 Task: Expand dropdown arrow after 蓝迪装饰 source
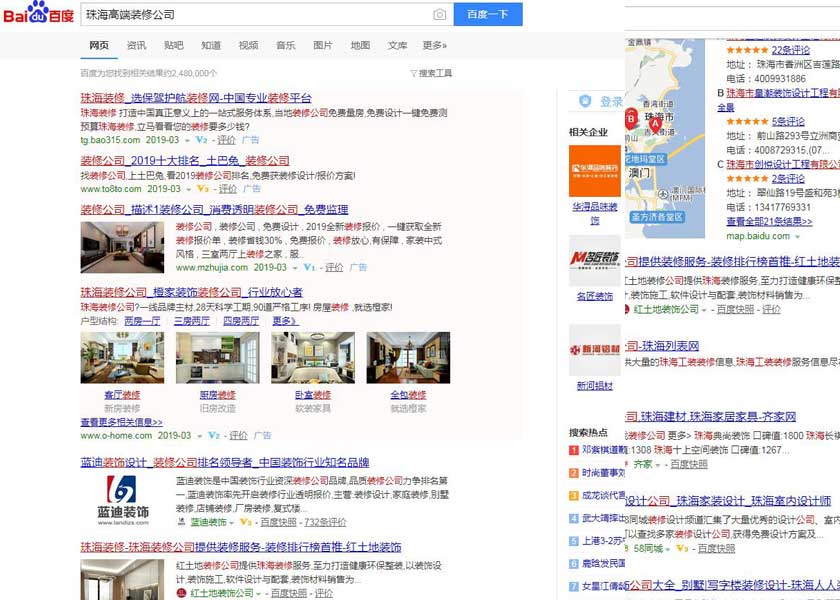pyautogui.click(x=231, y=523)
